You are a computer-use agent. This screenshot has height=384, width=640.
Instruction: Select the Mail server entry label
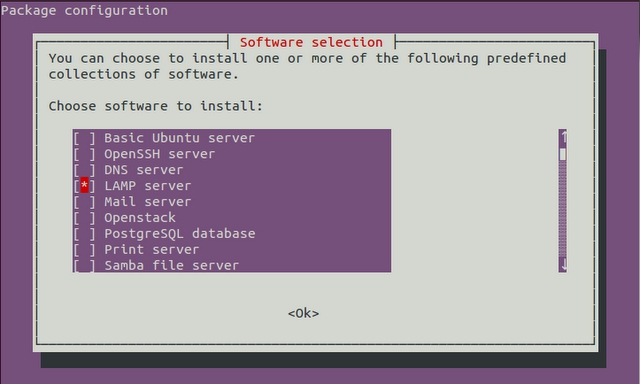[147, 202]
